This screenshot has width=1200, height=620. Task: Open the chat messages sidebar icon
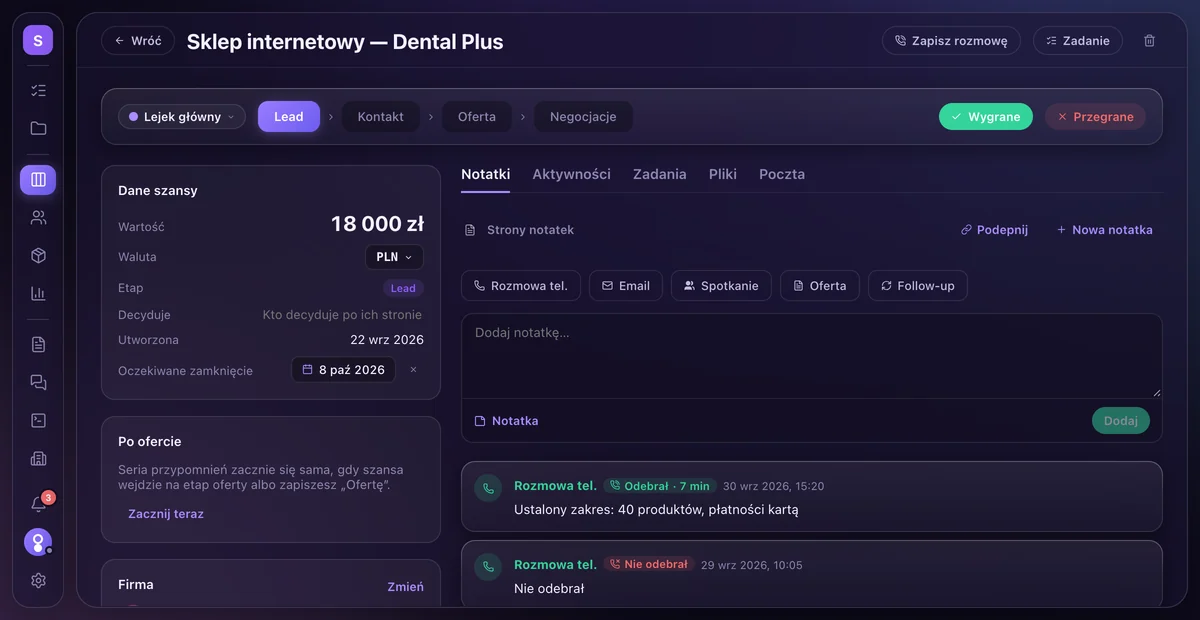pyautogui.click(x=38, y=382)
